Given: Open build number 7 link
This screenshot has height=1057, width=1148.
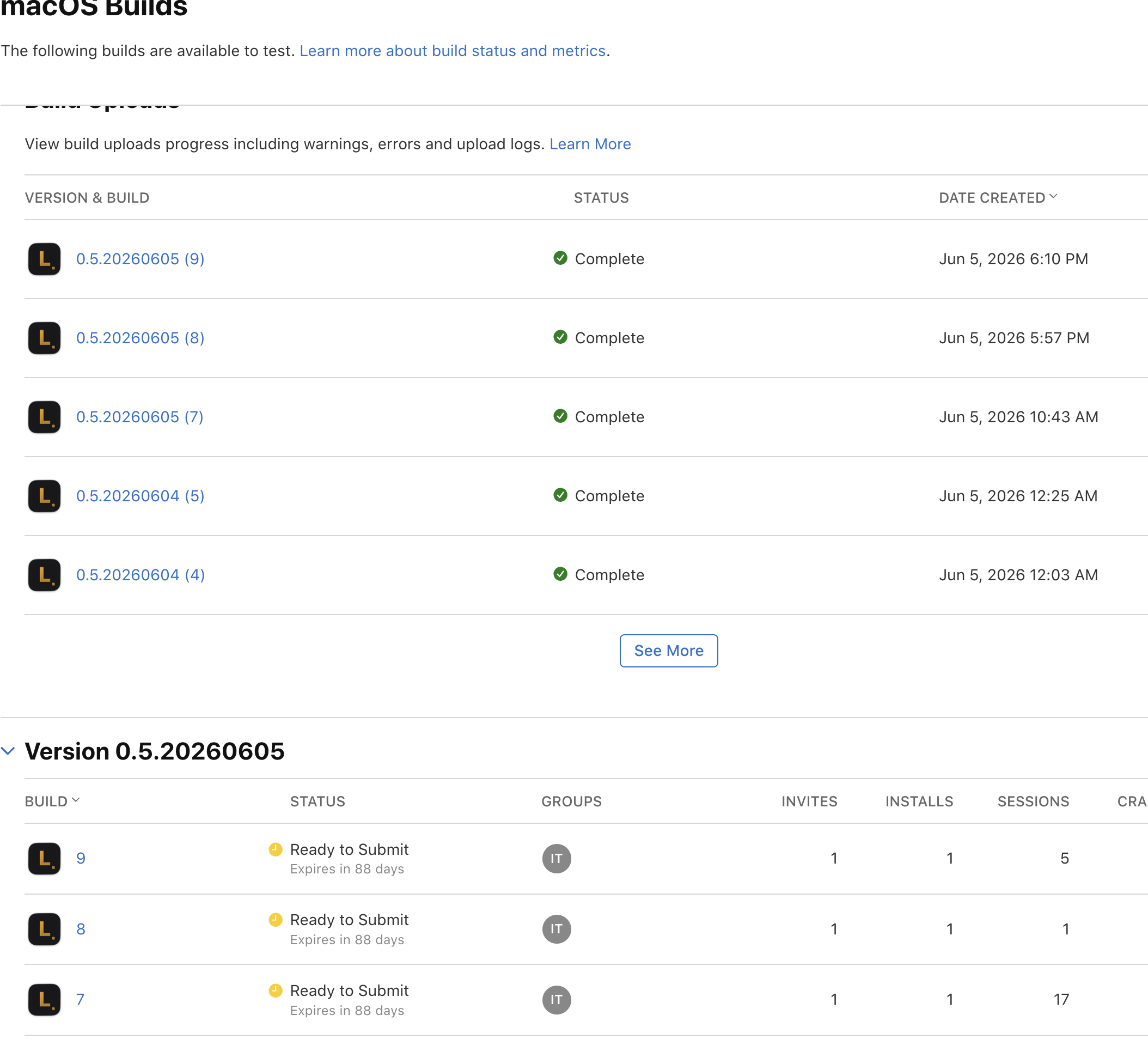Looking at the screenshot, I should coord(81,1000).
